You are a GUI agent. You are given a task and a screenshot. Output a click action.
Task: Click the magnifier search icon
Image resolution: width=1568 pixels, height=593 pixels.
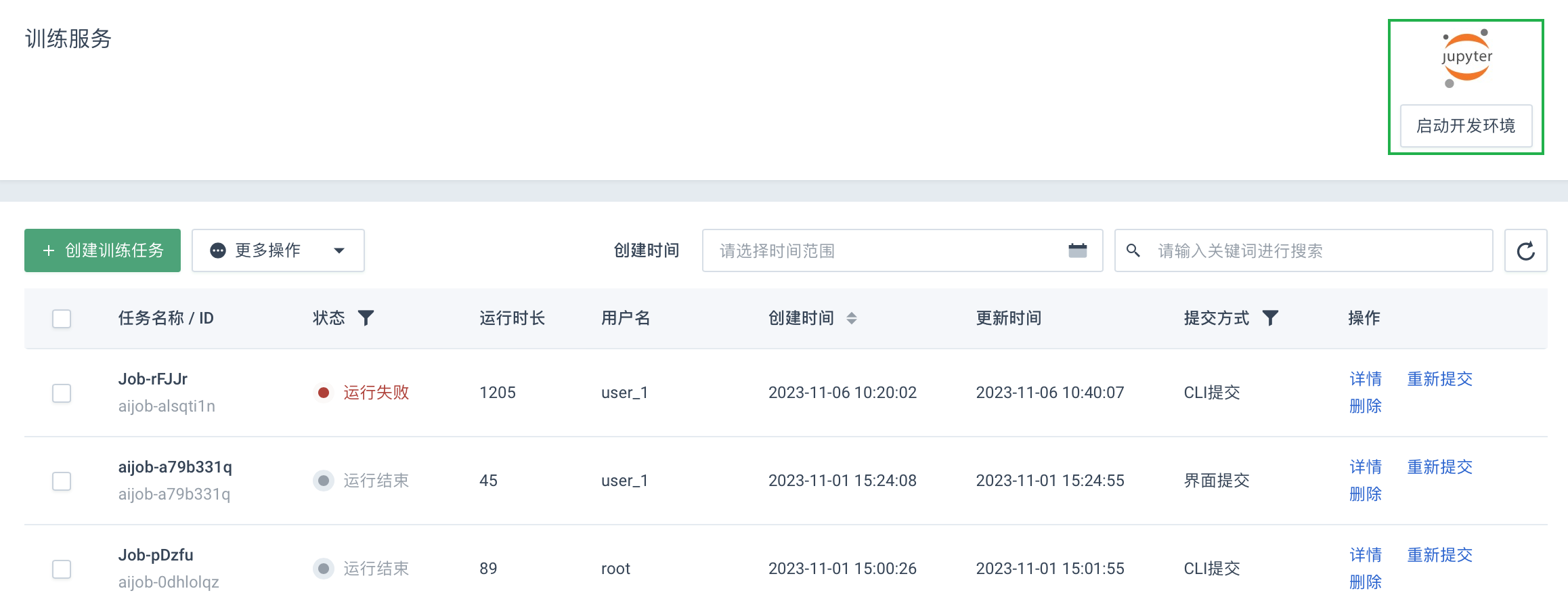pos(1133,250)
